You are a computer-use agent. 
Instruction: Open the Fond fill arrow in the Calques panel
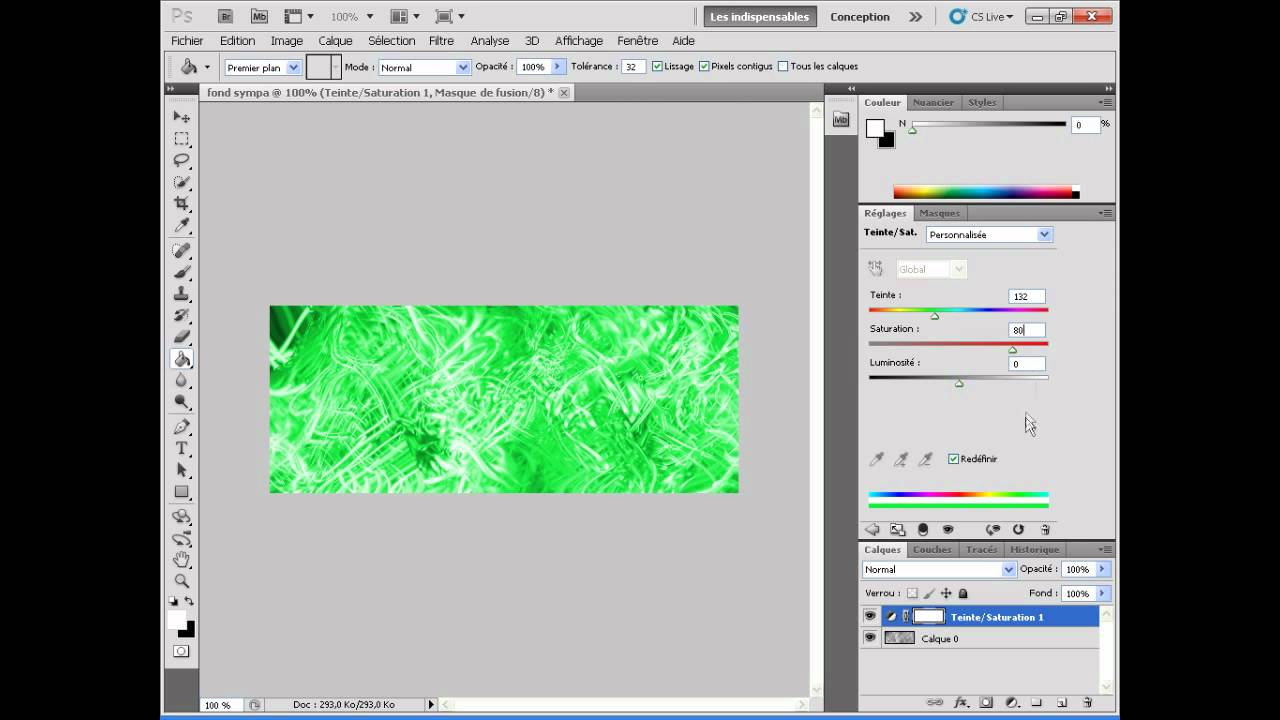point(1102,593)
